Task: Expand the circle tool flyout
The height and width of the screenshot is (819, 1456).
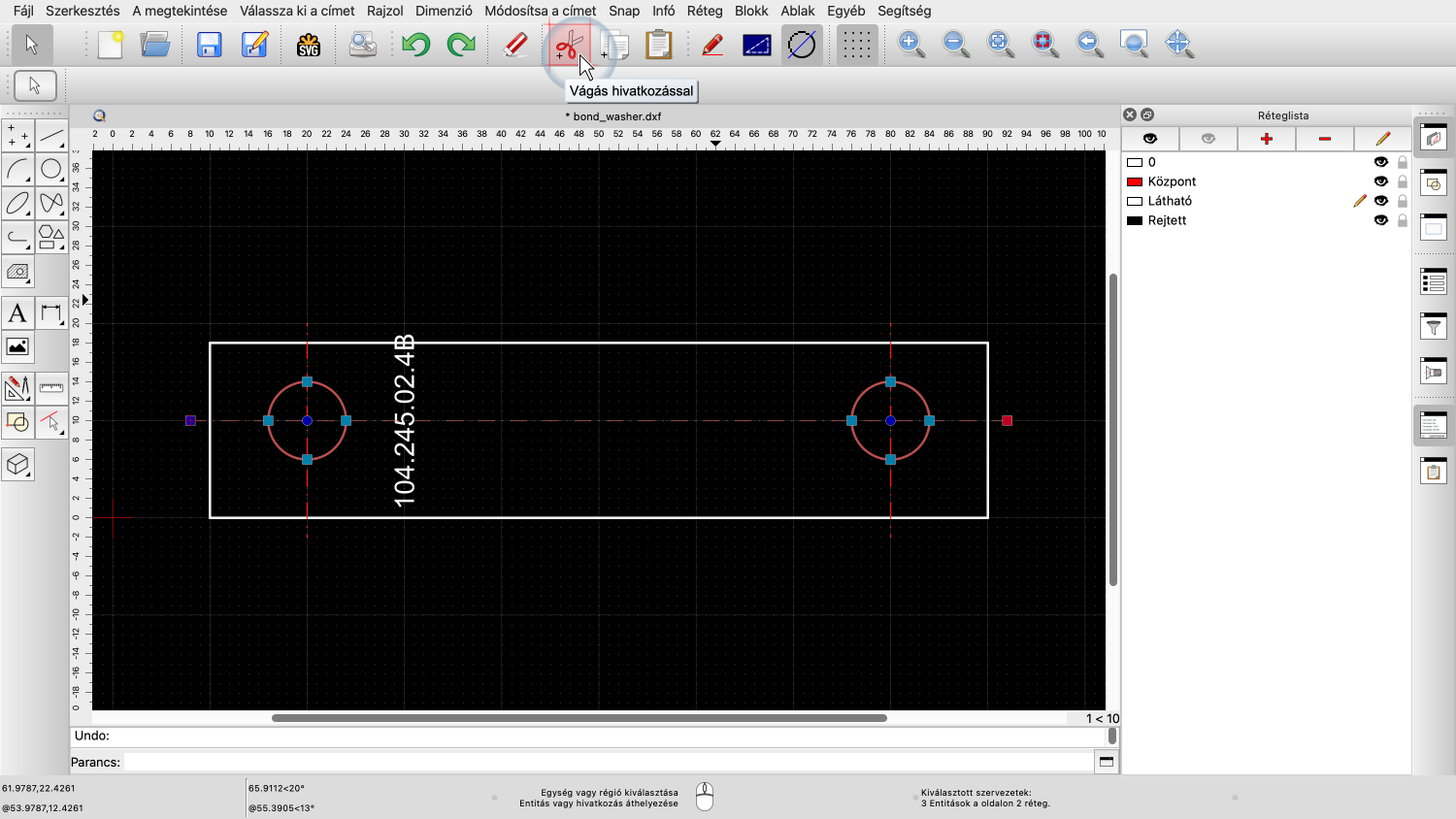Action: [x=51, y=170]
